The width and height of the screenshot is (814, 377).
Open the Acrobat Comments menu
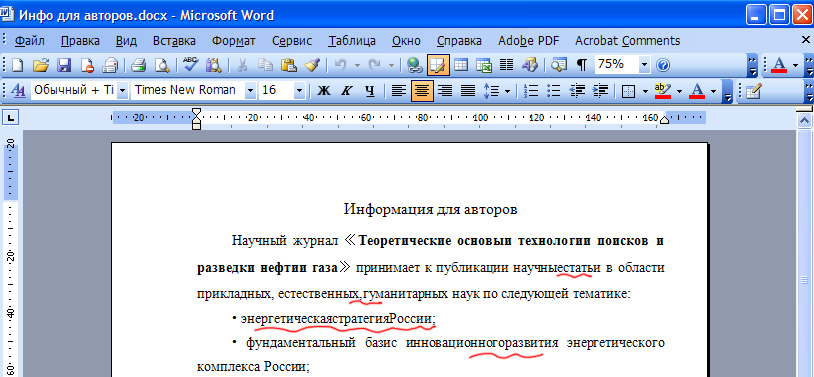pyautogui.click(x=627, y=41)
